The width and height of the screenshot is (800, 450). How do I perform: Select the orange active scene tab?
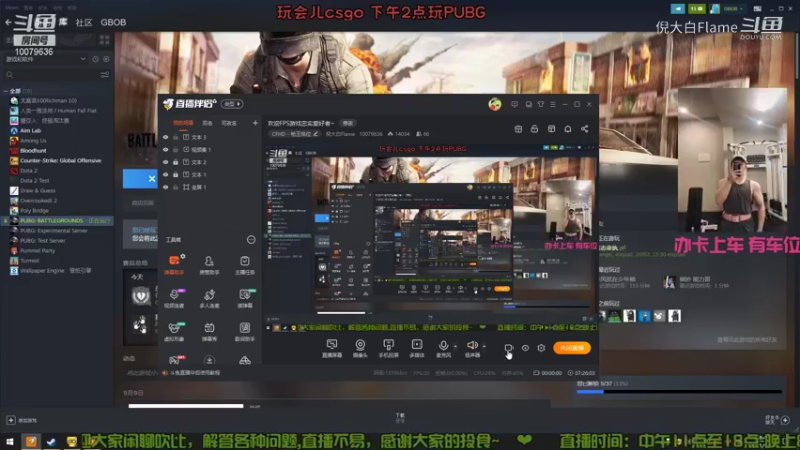click(x=183, y=123)
